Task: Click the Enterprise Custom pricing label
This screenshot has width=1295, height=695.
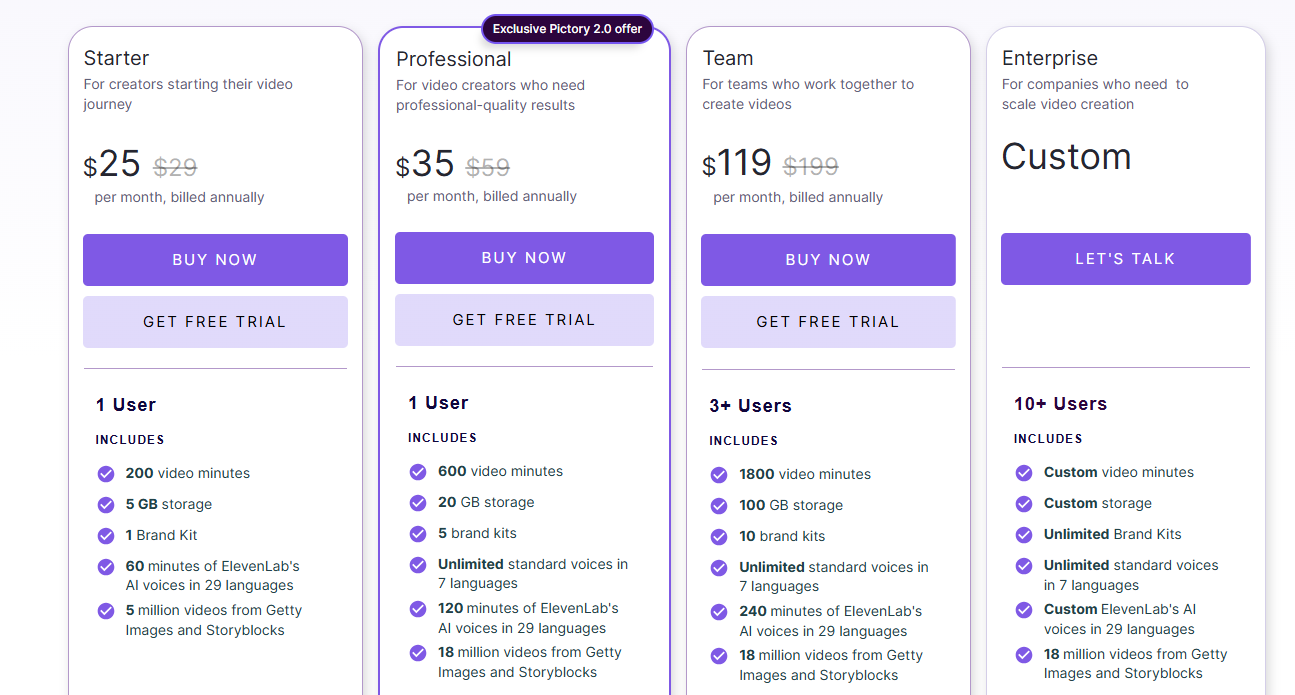Action: [1066, 157]
